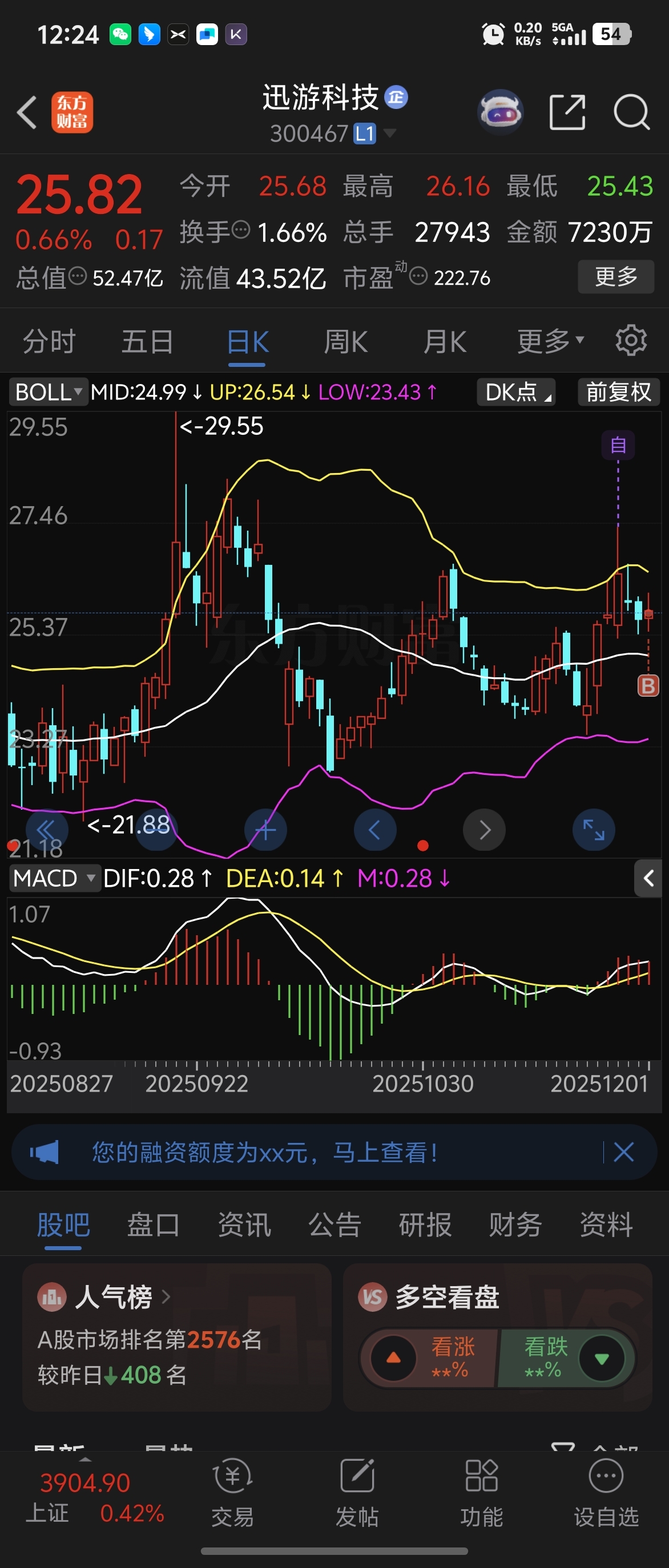
Task: Open the robot assistant avatar
Action: [501, 112]
